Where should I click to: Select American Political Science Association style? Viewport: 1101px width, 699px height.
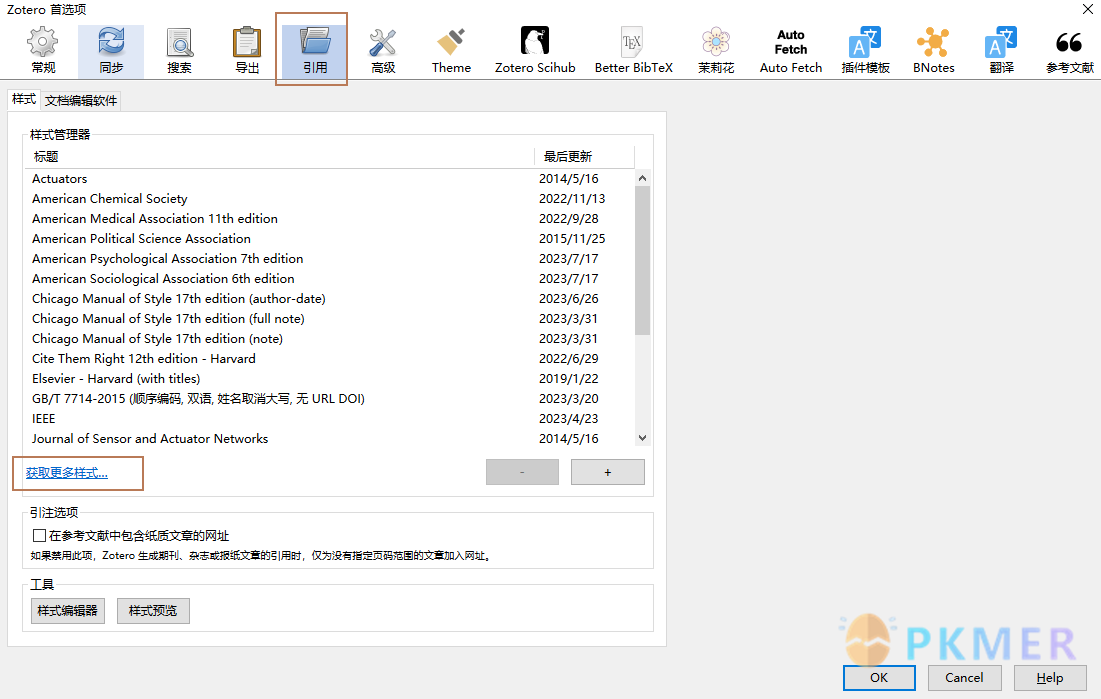tap(330, 239)
